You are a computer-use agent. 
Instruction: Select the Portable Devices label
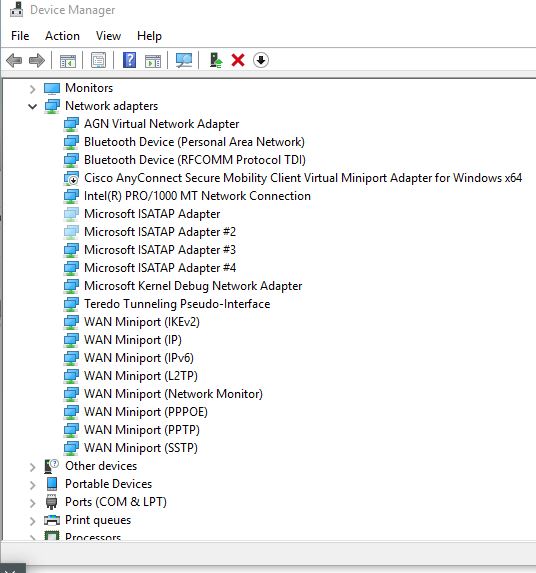pos(109,484)
